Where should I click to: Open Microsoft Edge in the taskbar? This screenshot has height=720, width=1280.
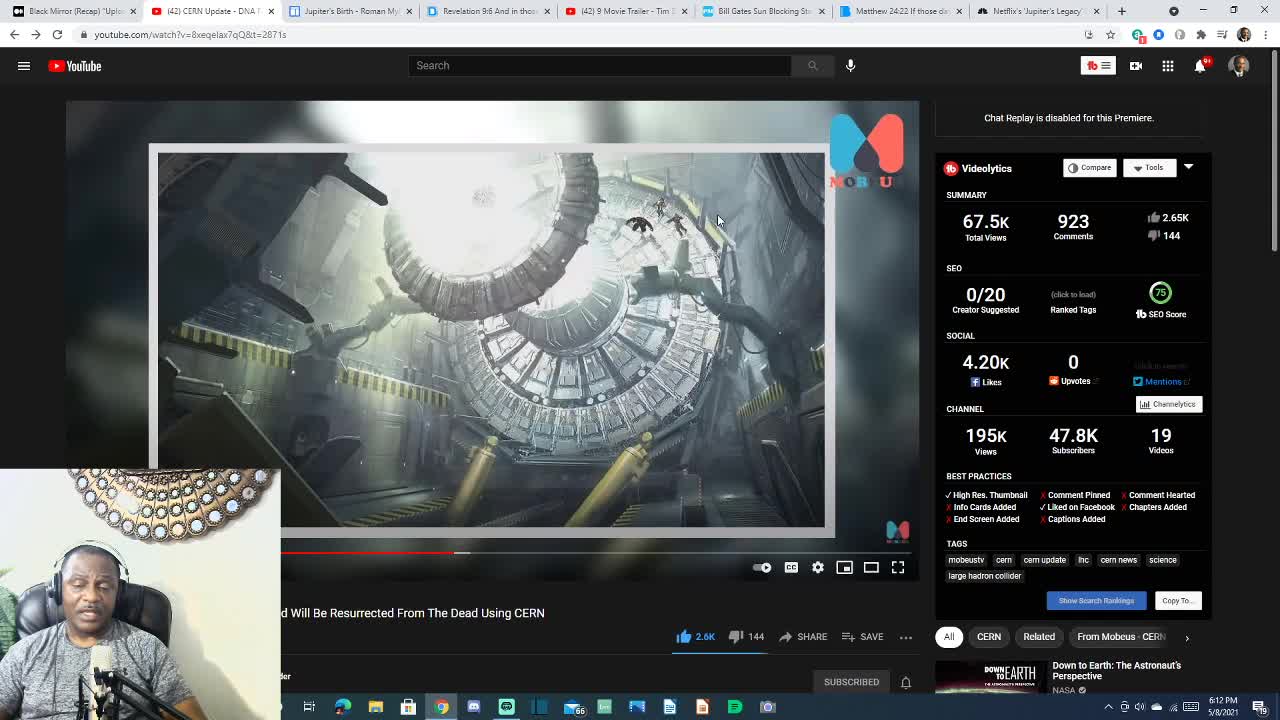pos(343,707)
